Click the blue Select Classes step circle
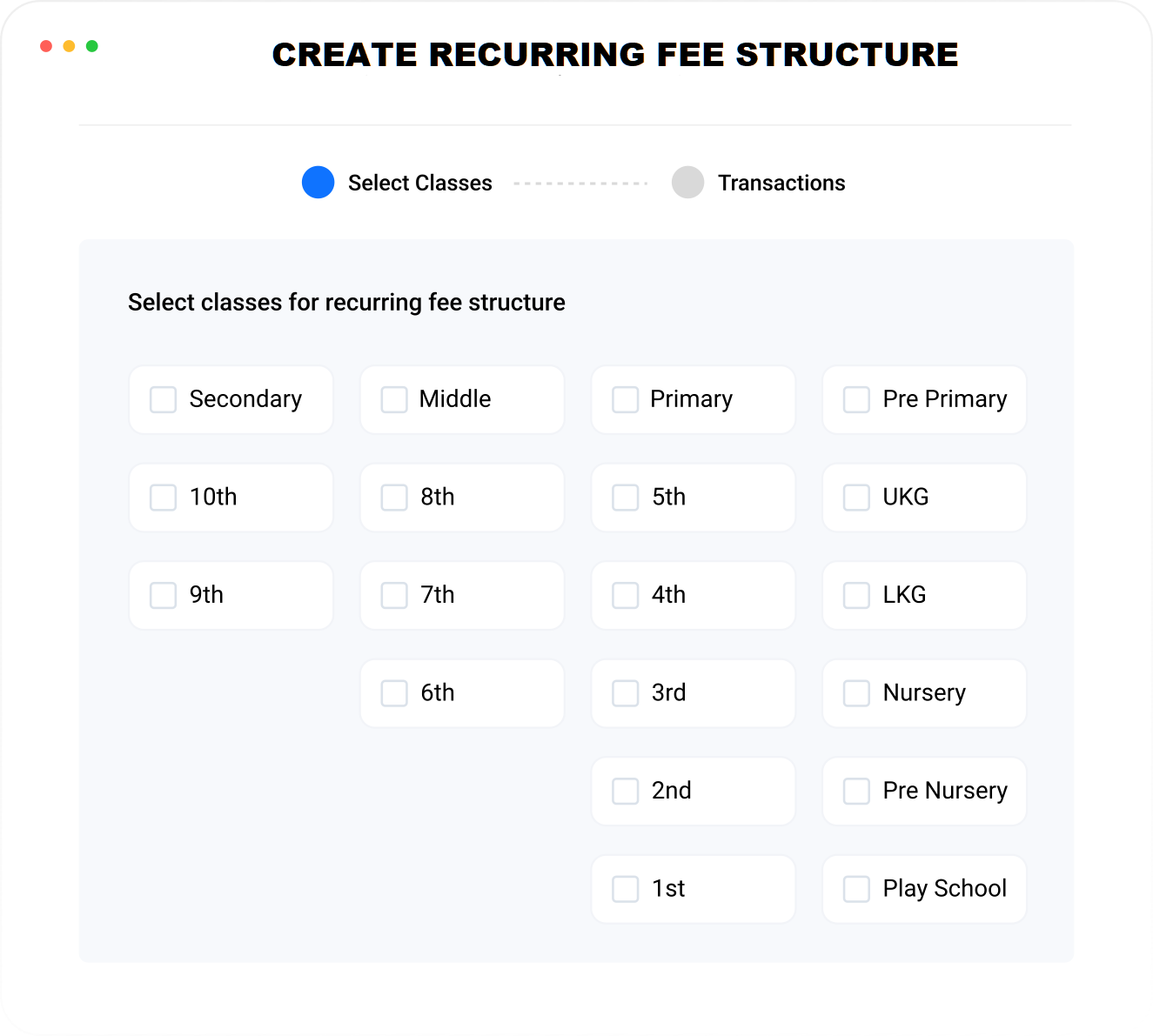Viewport: 1153px width, 1036px height. click(318, 182)
